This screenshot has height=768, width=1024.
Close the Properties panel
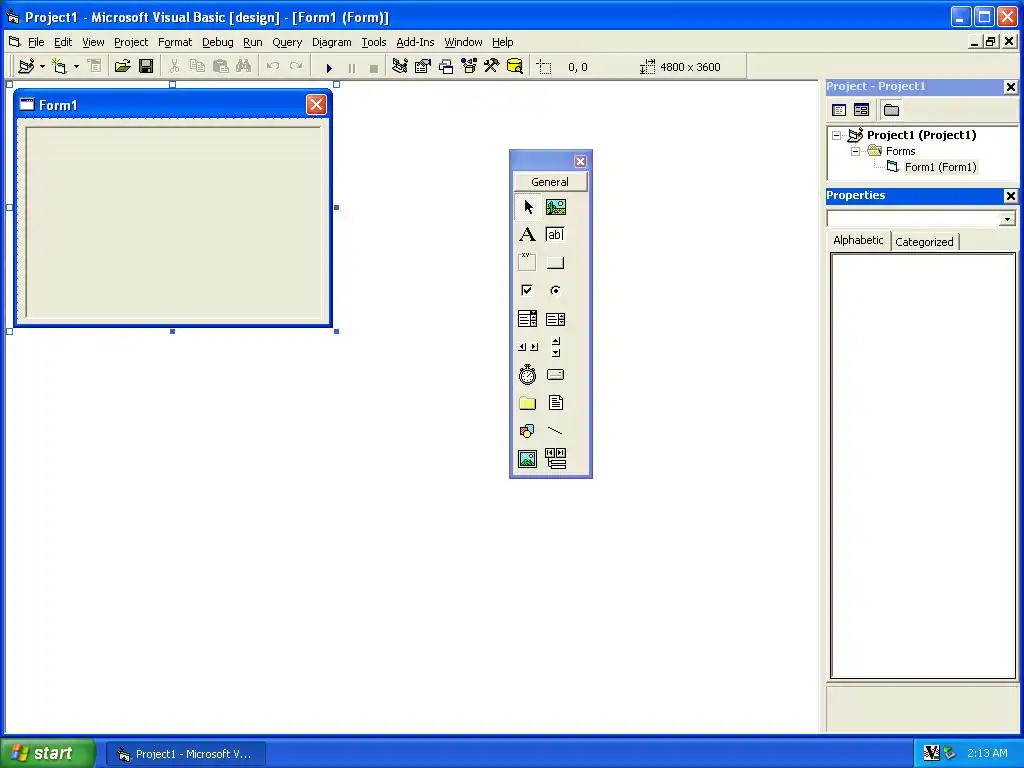(x=1010, y=196)
